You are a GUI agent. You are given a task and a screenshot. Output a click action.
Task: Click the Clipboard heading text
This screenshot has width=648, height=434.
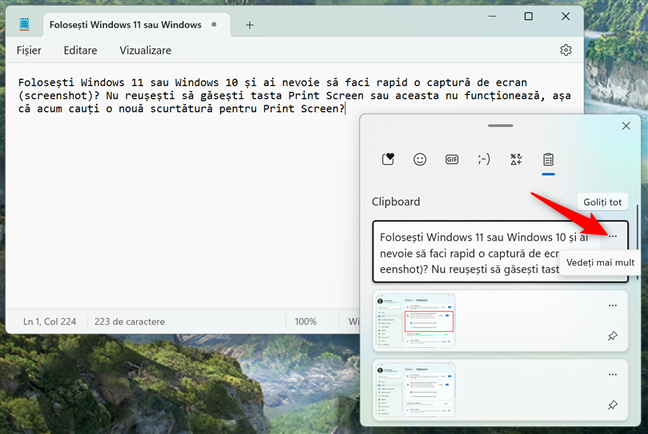coord(395,202)
